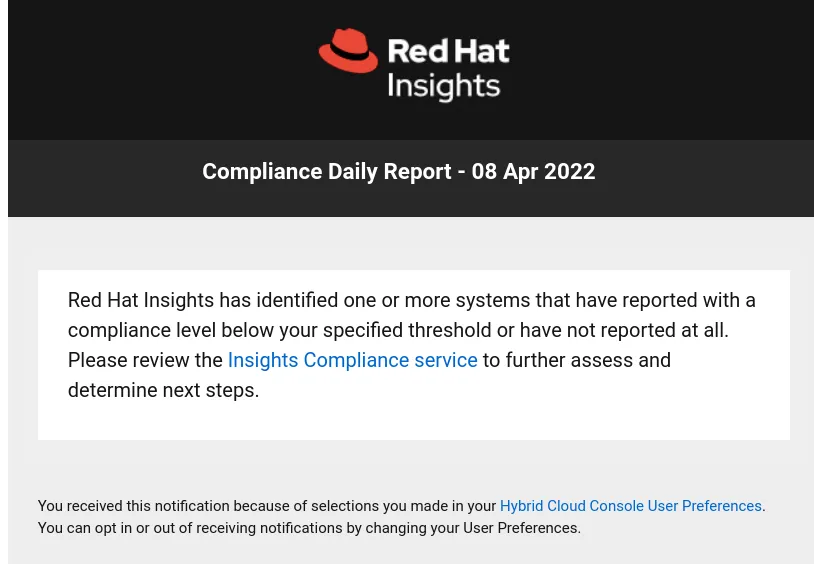This screenshot has height=564, width=814.
Task: Click the "08 Apr 2022" date in the title
Action: coord(533,171)
